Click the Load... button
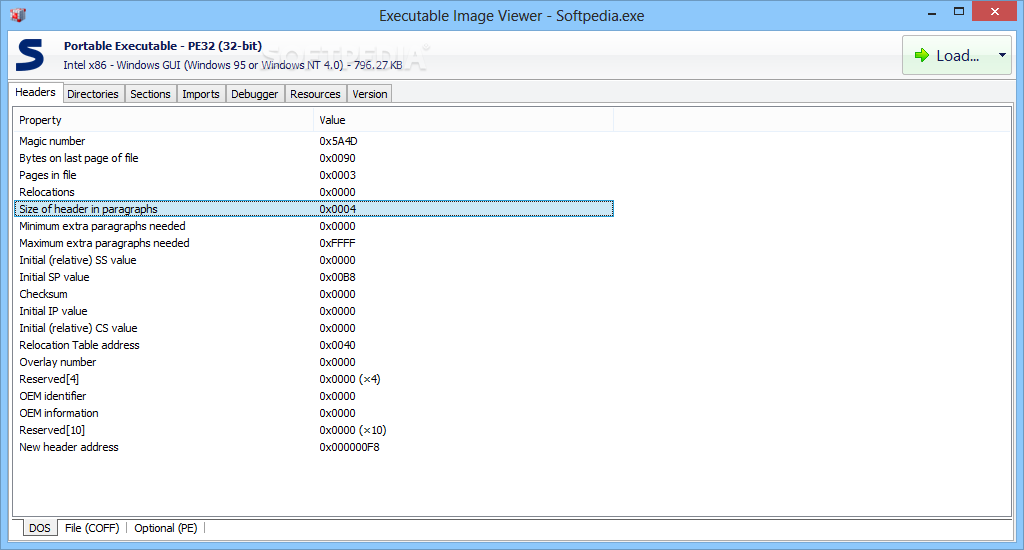The image size is (1024, 550). [x=957, y=56]
